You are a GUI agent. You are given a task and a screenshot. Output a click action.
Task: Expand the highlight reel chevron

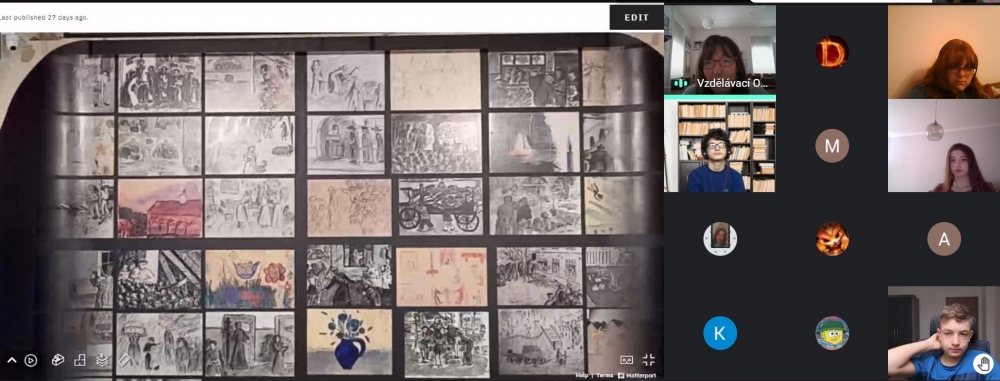(11, 361)
